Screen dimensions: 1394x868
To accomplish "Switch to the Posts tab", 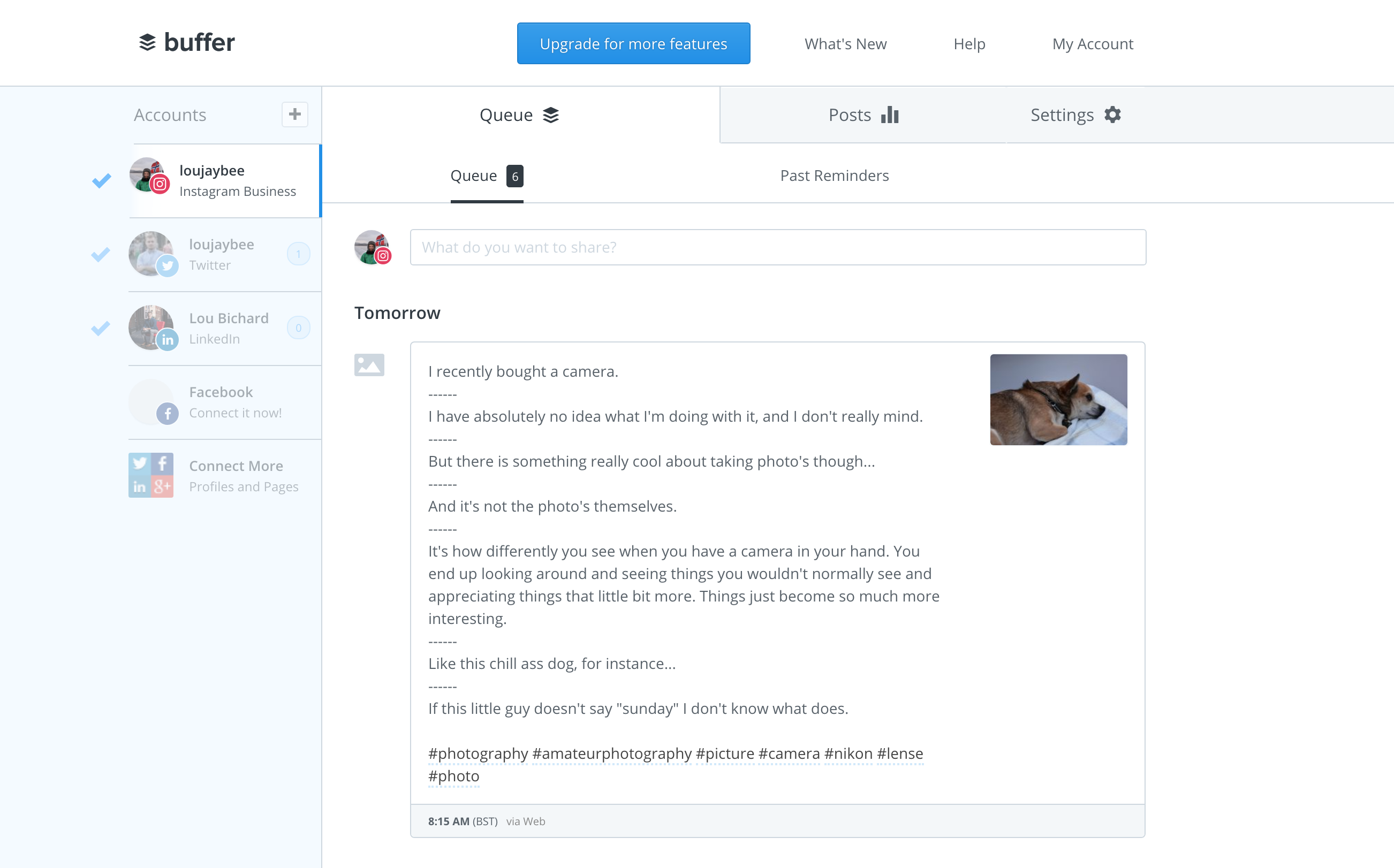I will [x=863, y=115].
